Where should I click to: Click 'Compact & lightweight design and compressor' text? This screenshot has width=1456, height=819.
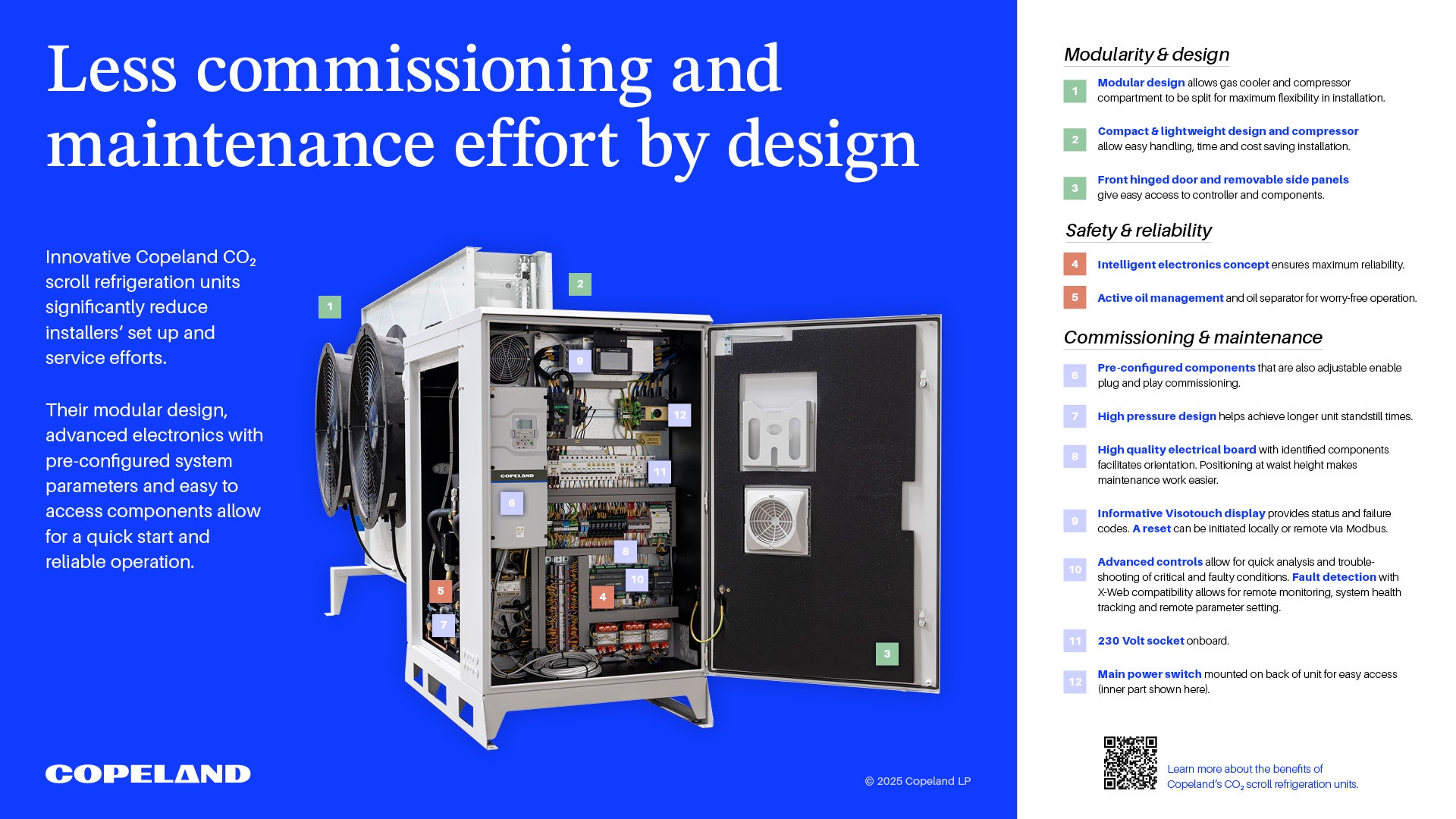[x=1228, y=131]
